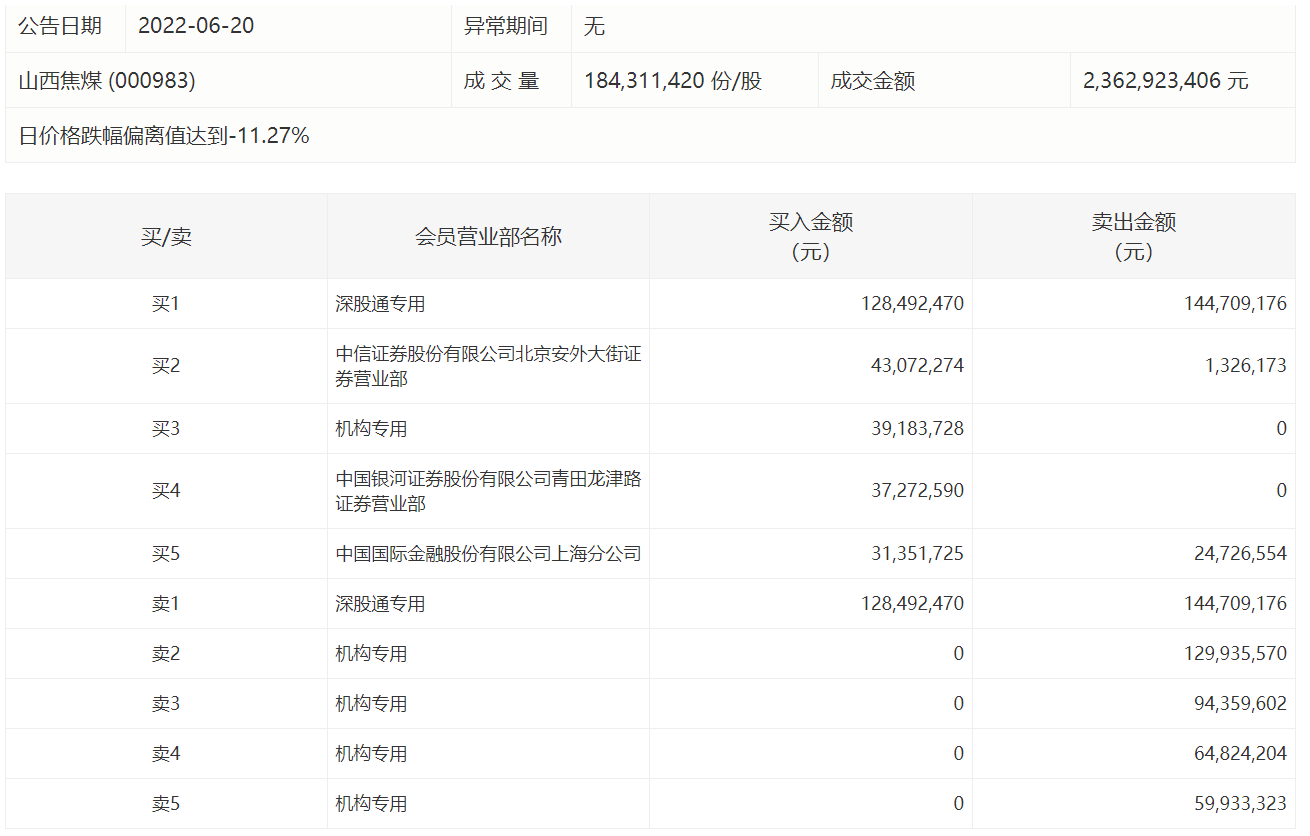Screen dimensions: 1310x836
Task: Click the 成交金额 label
Action: coord(873,81)
